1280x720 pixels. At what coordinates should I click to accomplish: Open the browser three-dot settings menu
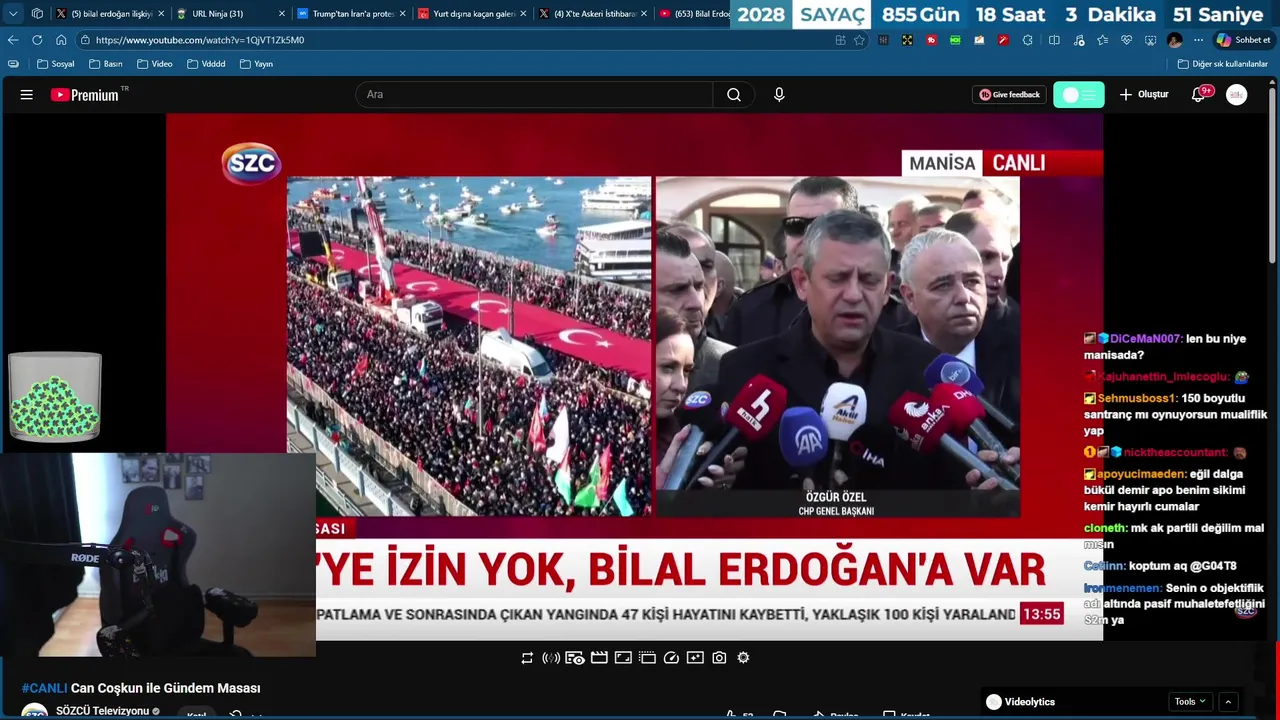1198,40
